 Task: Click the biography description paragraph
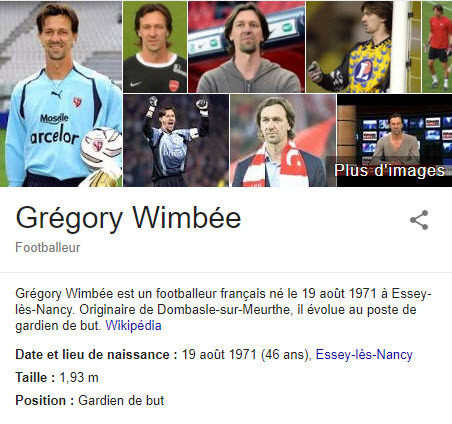223,310
